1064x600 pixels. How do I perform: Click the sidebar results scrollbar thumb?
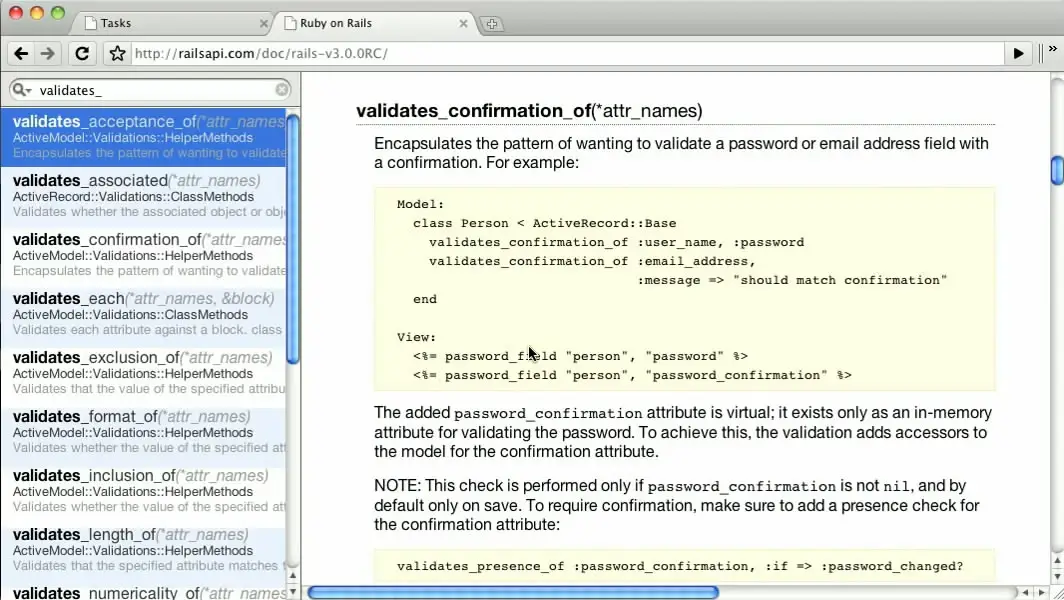pyautogui.click(x=293, y=239)
